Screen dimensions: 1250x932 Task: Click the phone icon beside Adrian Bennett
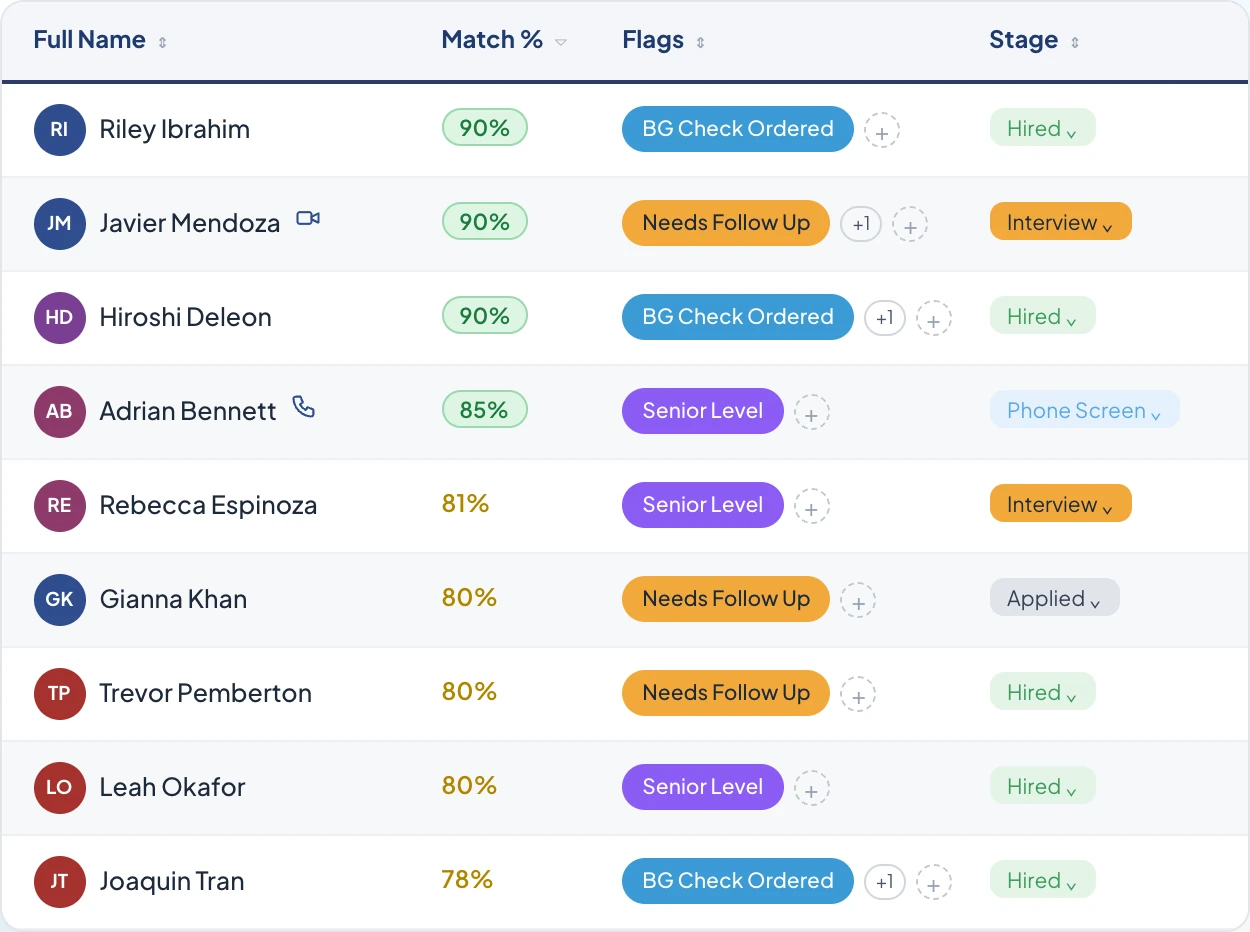[304, 406]
